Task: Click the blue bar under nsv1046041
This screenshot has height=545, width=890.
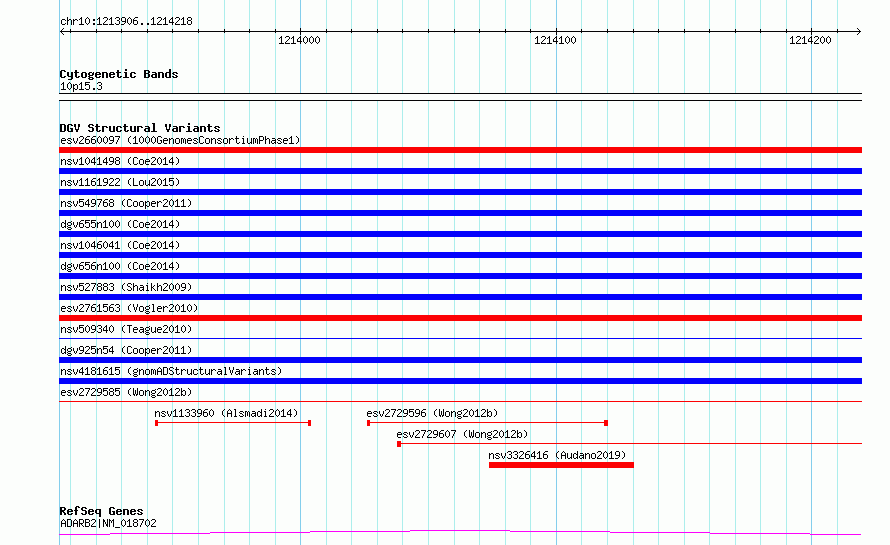Action: (460, 255)
